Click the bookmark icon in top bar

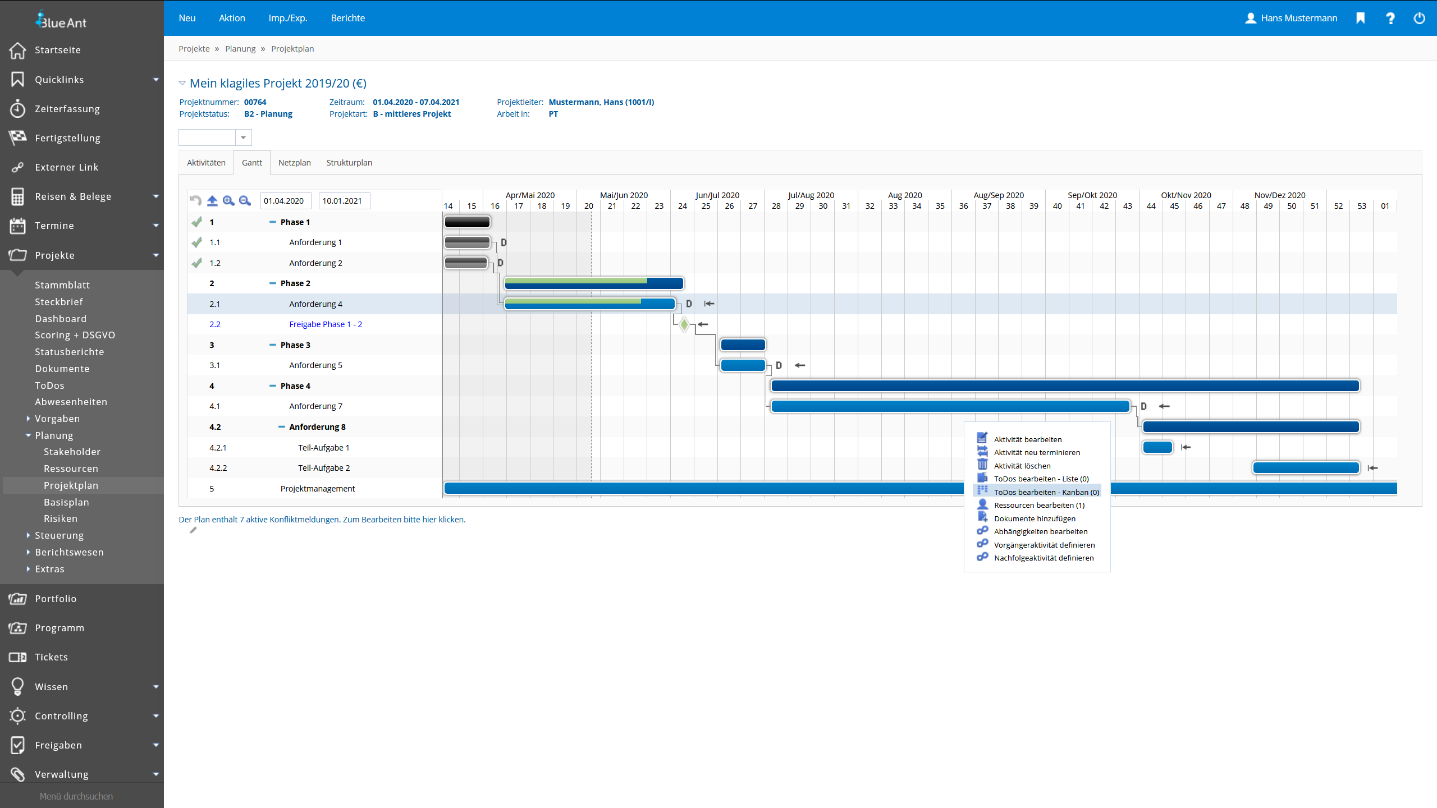coord(1360,18)
